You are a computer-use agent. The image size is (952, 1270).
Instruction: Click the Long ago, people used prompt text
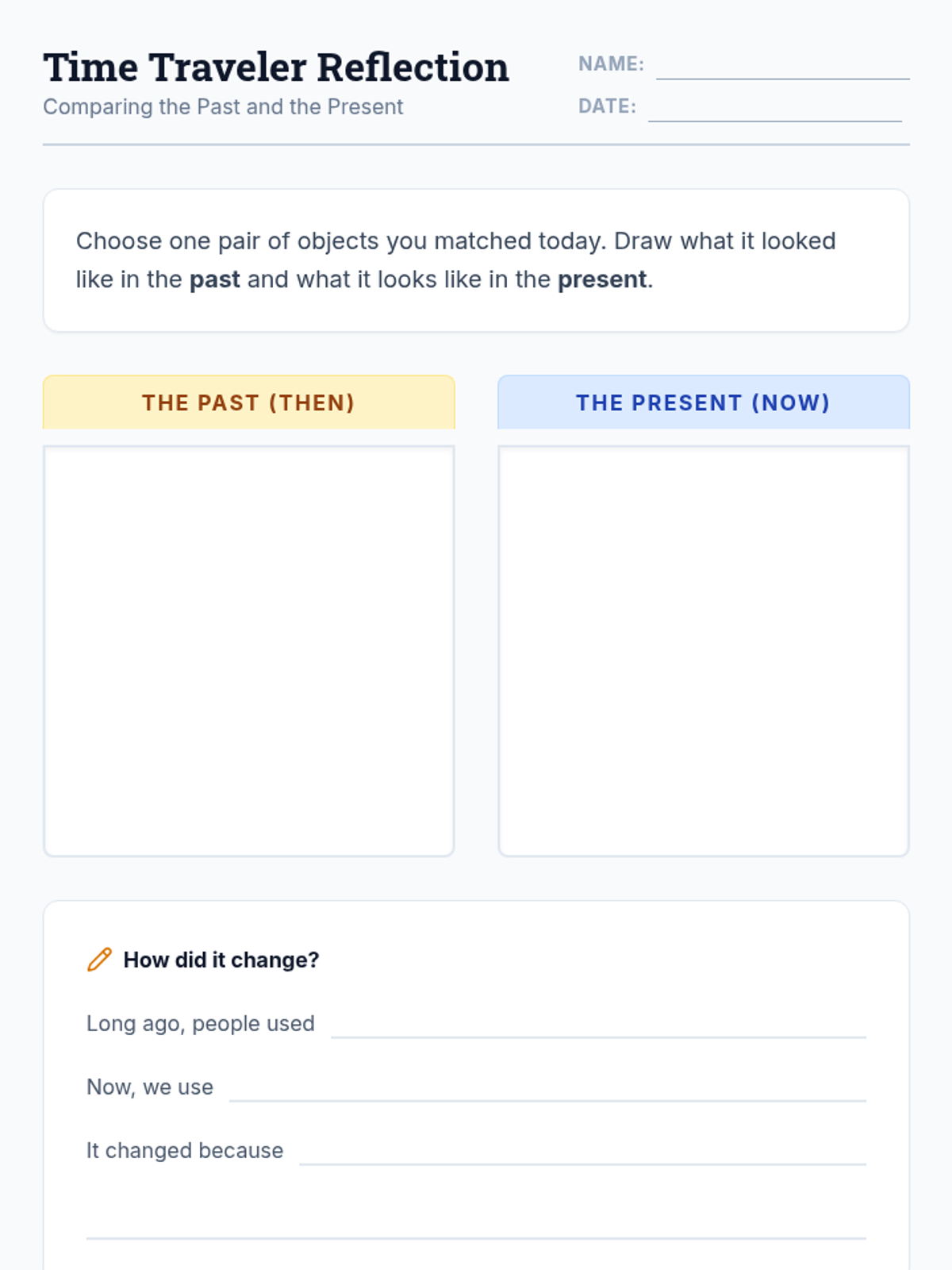201,1024
